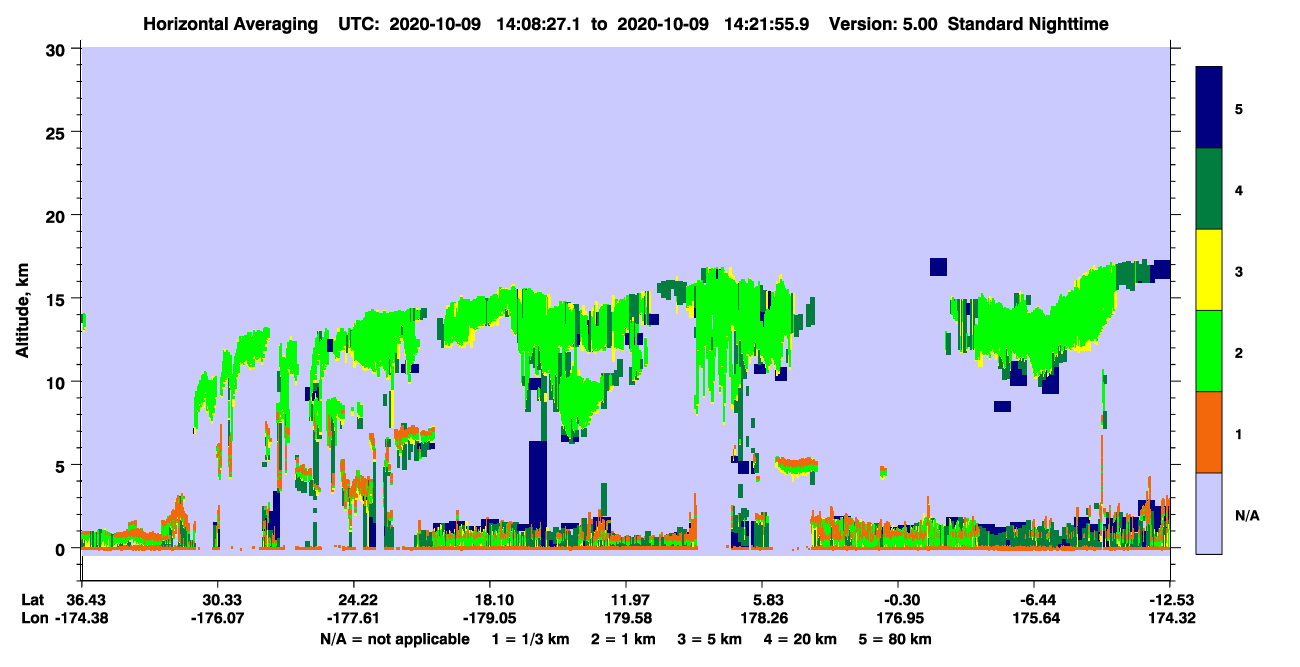Click the longitude value '175.64'
The width and height of the screenshot is (1300, 667).
1034,619
